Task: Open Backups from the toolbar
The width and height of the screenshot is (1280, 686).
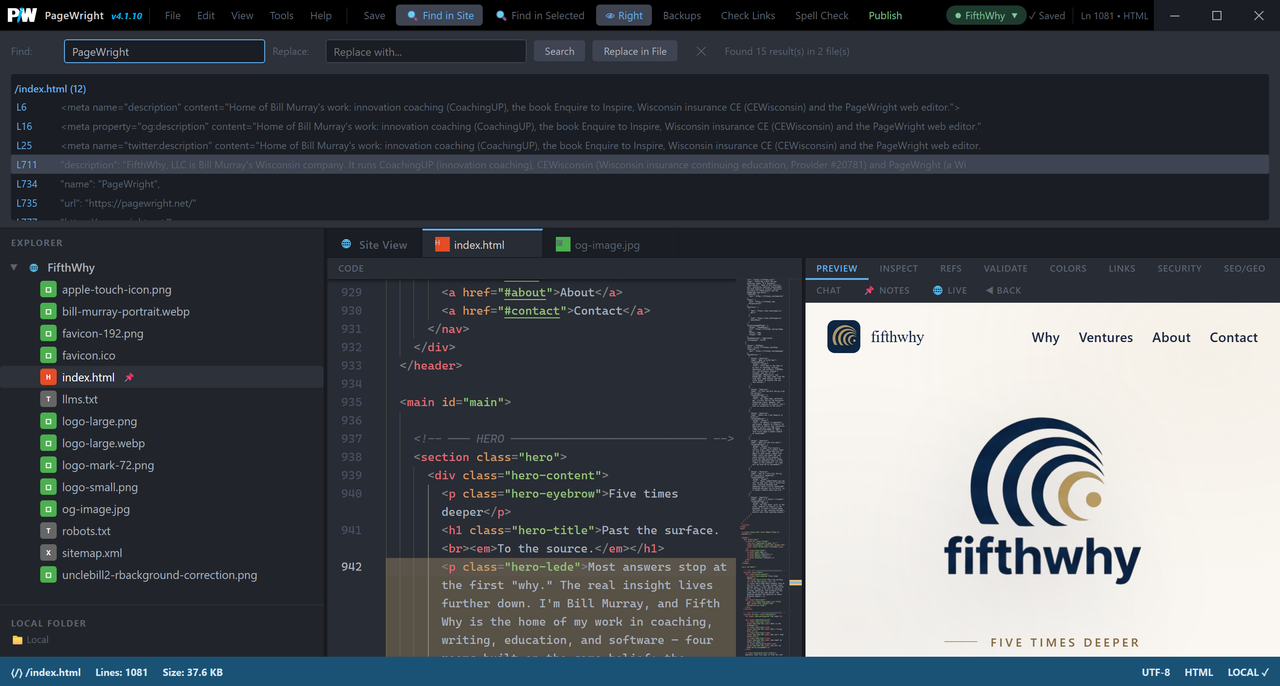Action: coord(682,15)
